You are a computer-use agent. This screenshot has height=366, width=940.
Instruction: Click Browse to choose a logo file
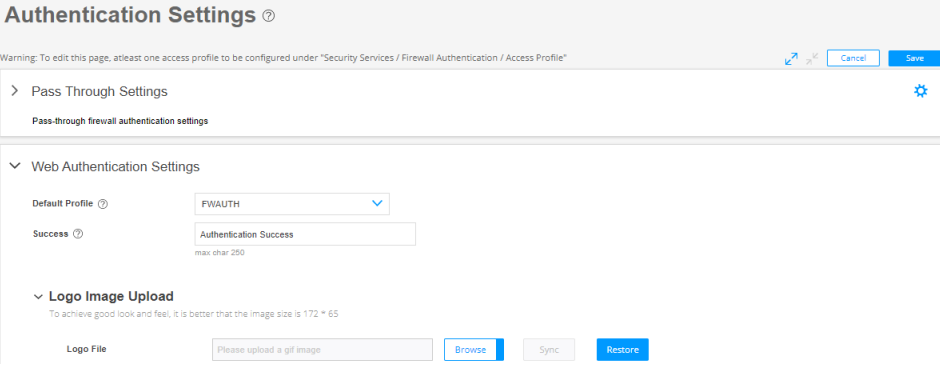(x=474, y=350)
